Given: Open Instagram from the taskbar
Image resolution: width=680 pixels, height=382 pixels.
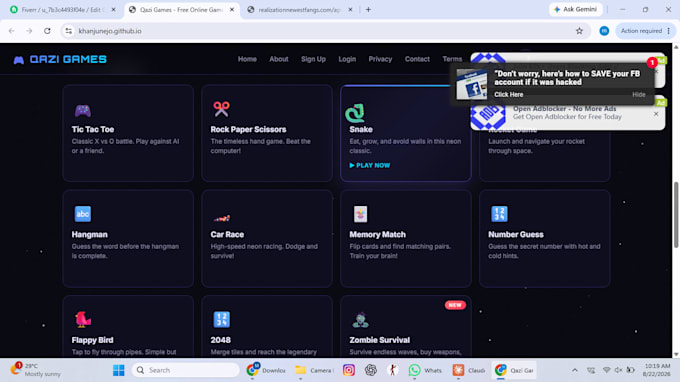Looking at the screenshot, I should [349, 370].
